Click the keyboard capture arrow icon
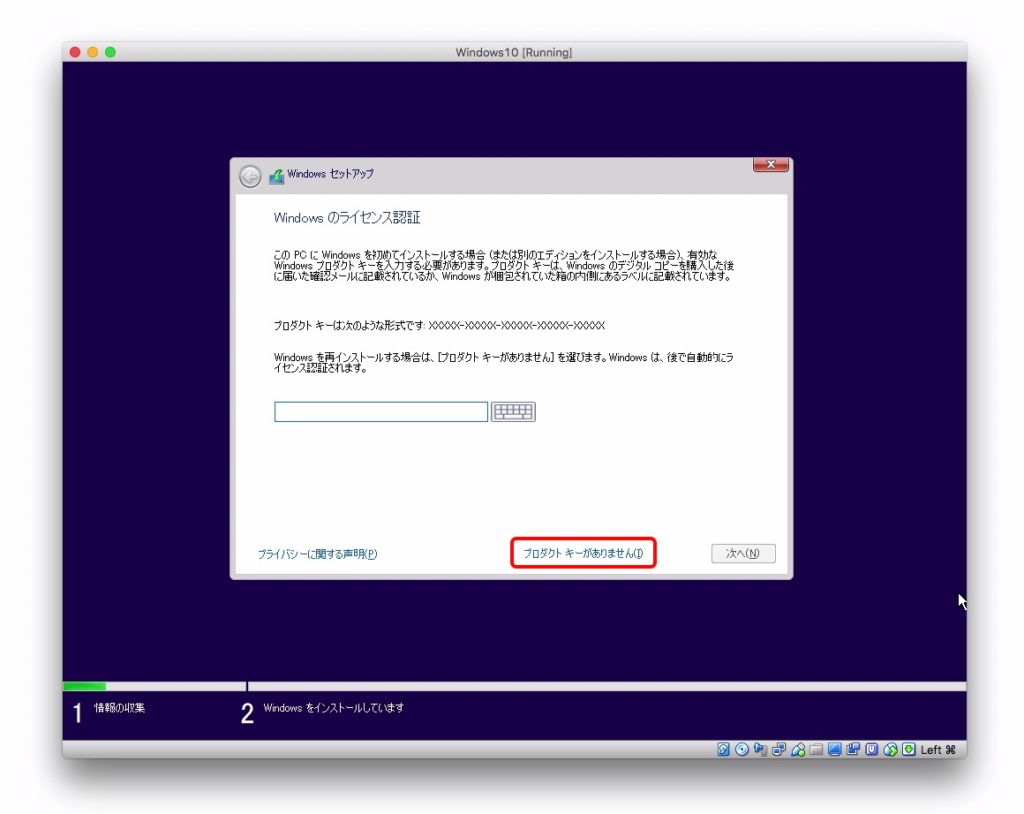Screen dimensions: 1024x814 [x=908, y=749]
